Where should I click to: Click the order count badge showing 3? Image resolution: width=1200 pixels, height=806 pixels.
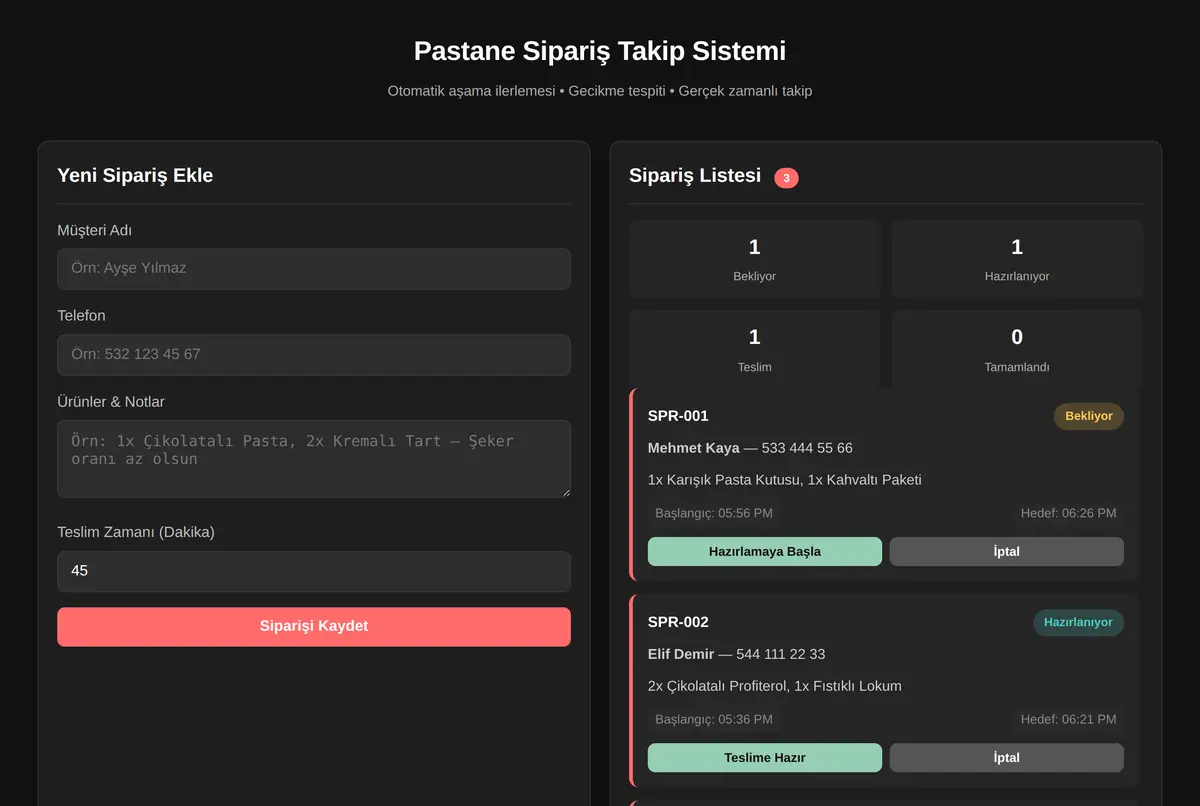[786, 178]
